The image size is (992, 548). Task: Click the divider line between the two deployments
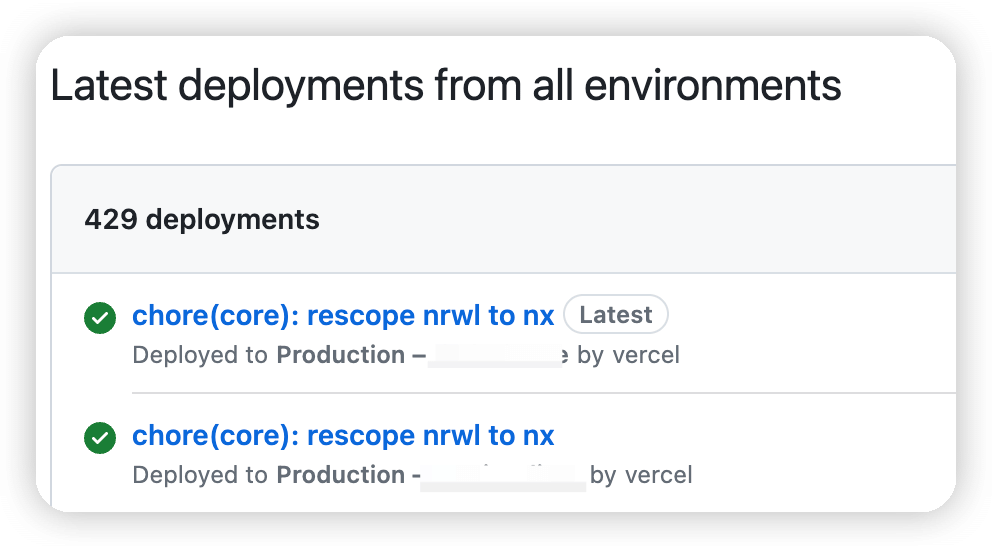pos(543,393)
